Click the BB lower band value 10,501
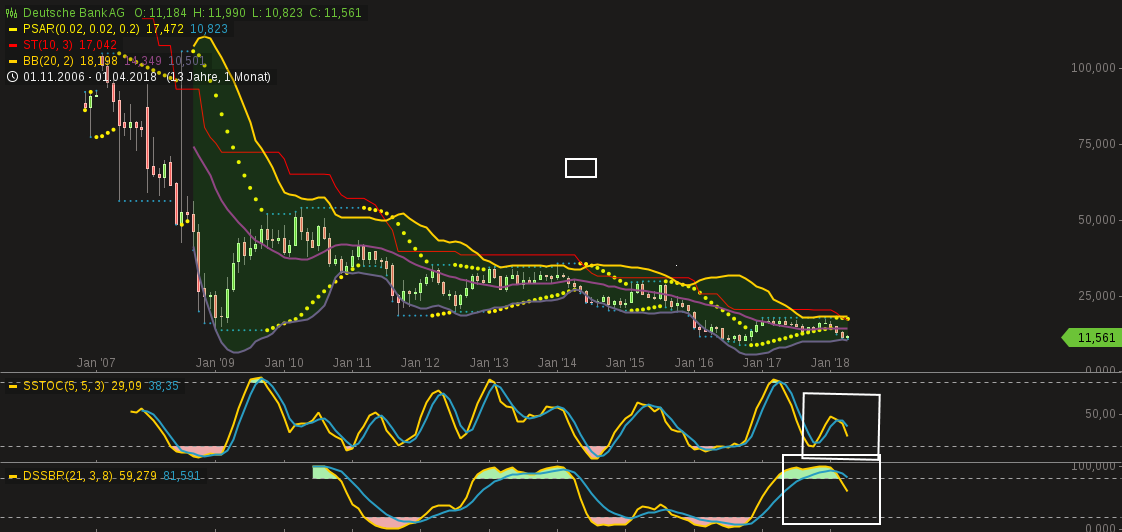Viewport: 1122px width, 532px height. 188,61
